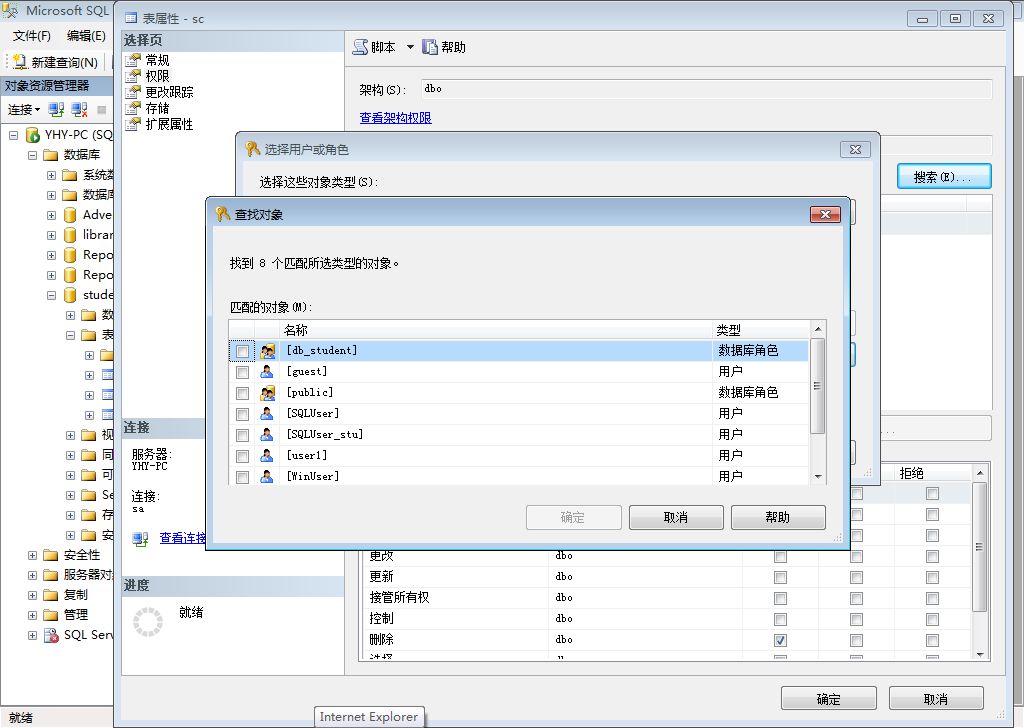Expand the 复制 tree node
The width and height of the screenshot is (1024, 728).
[33, 595]
